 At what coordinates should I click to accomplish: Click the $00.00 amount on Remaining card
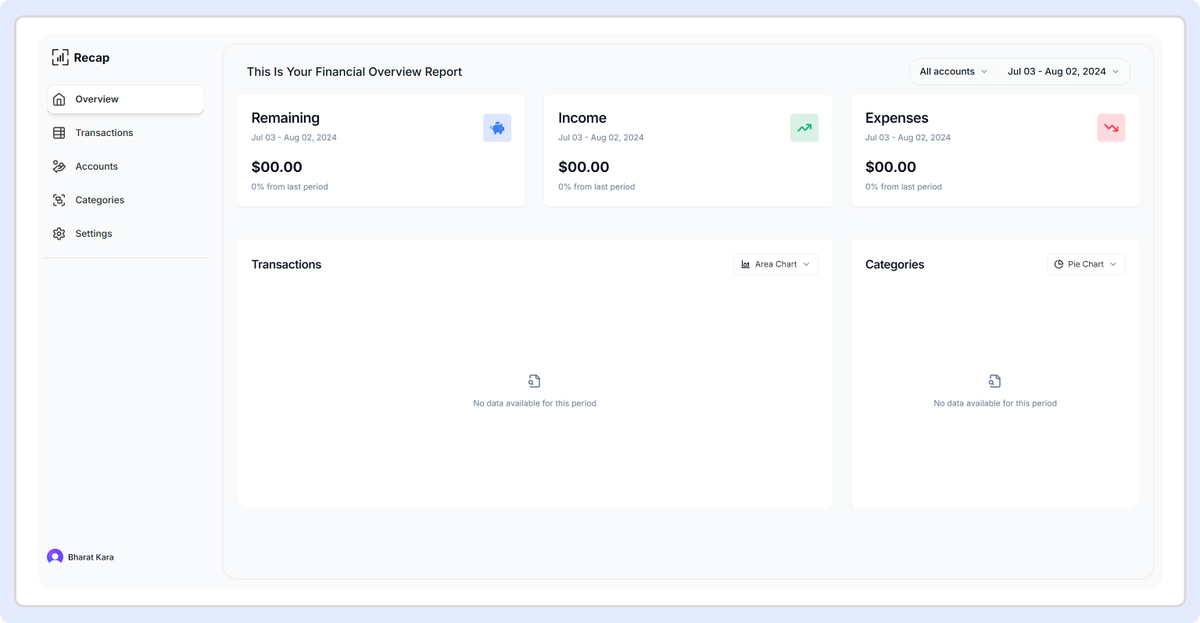coord(277,167)
